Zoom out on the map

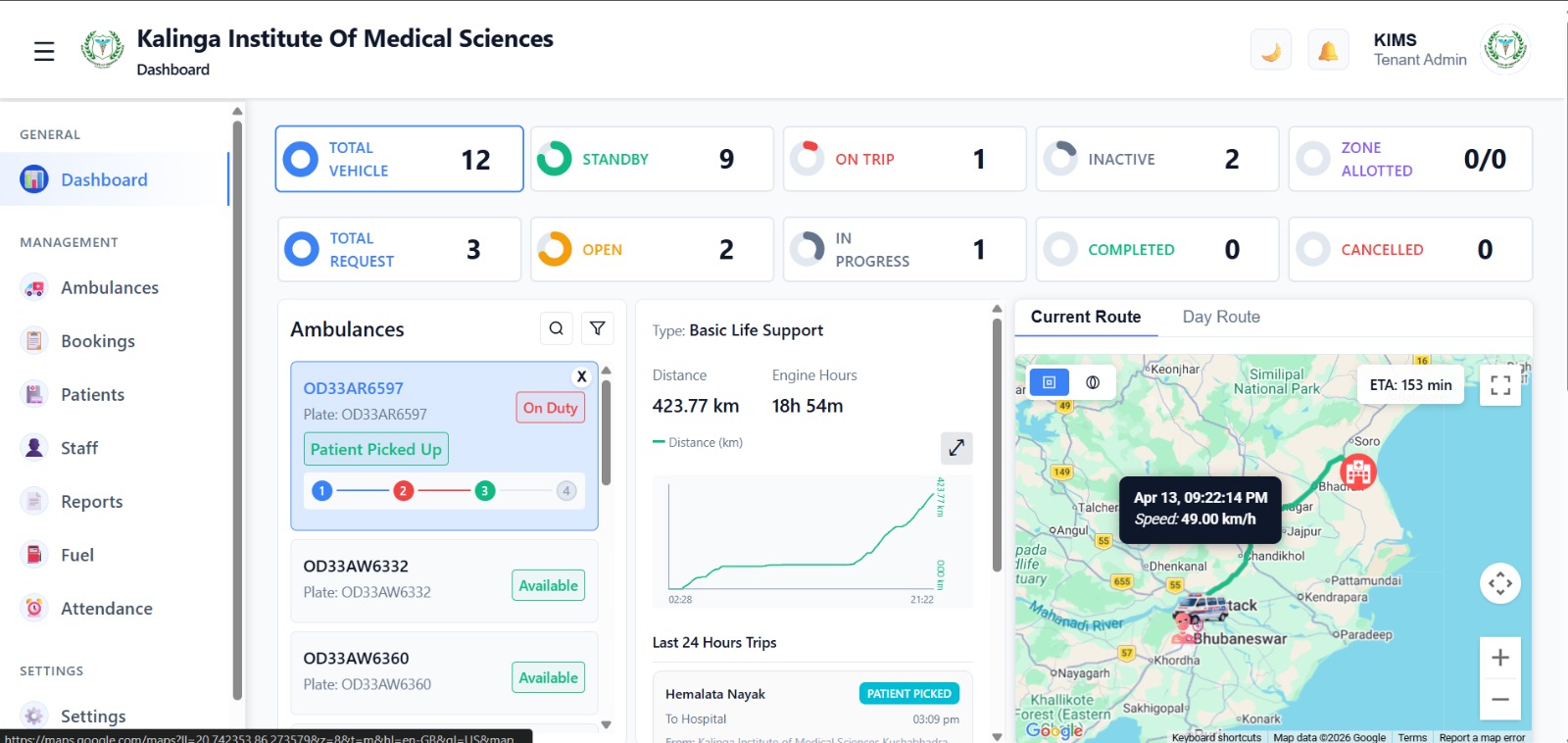tap(1500, 699)
